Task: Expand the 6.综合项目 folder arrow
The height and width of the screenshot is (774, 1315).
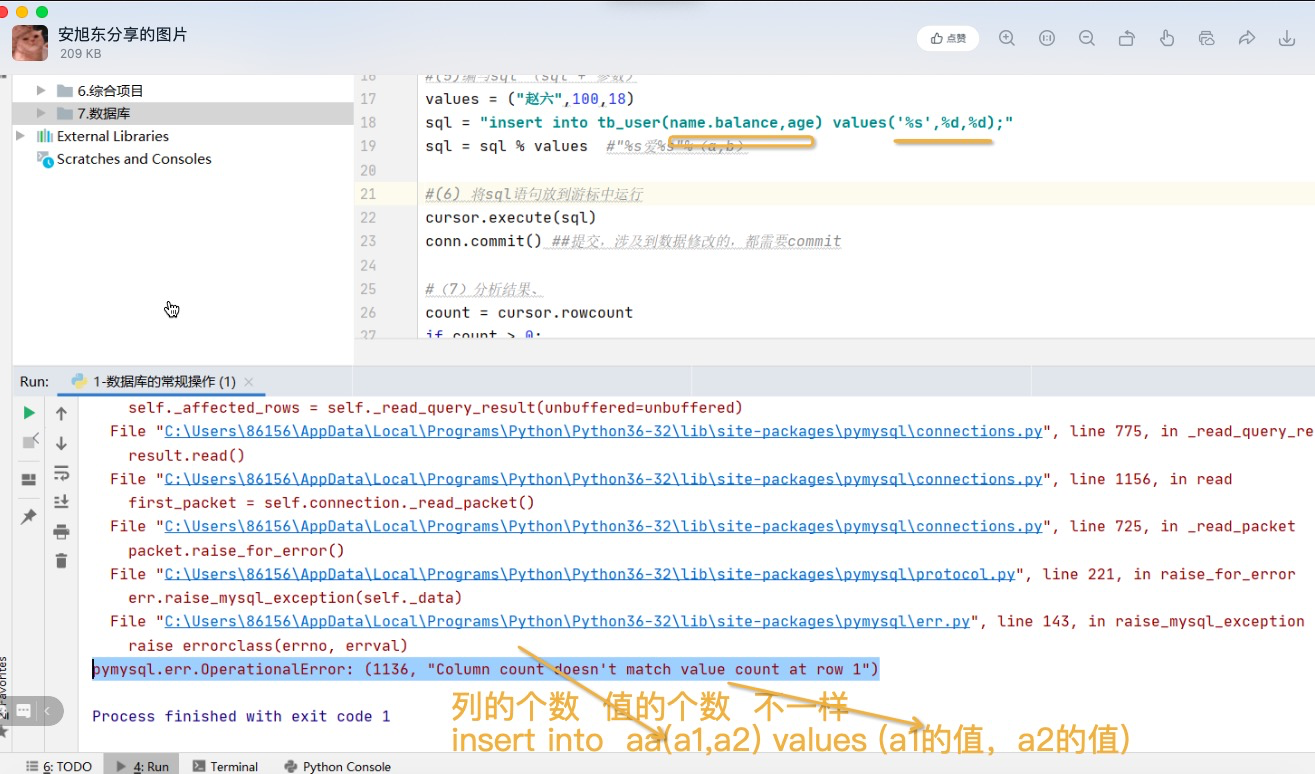Action: (41, 91)
